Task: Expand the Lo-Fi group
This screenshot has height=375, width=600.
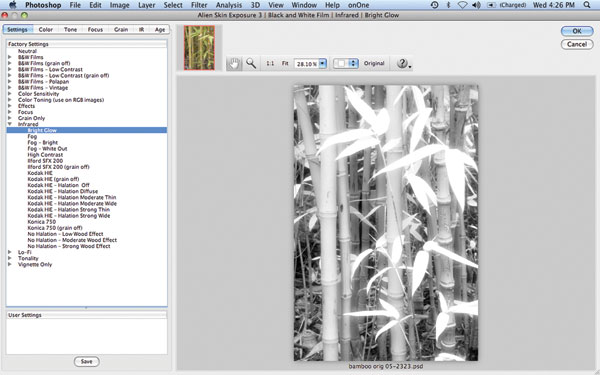Action: pyautogui.click(x=10, y=252)
